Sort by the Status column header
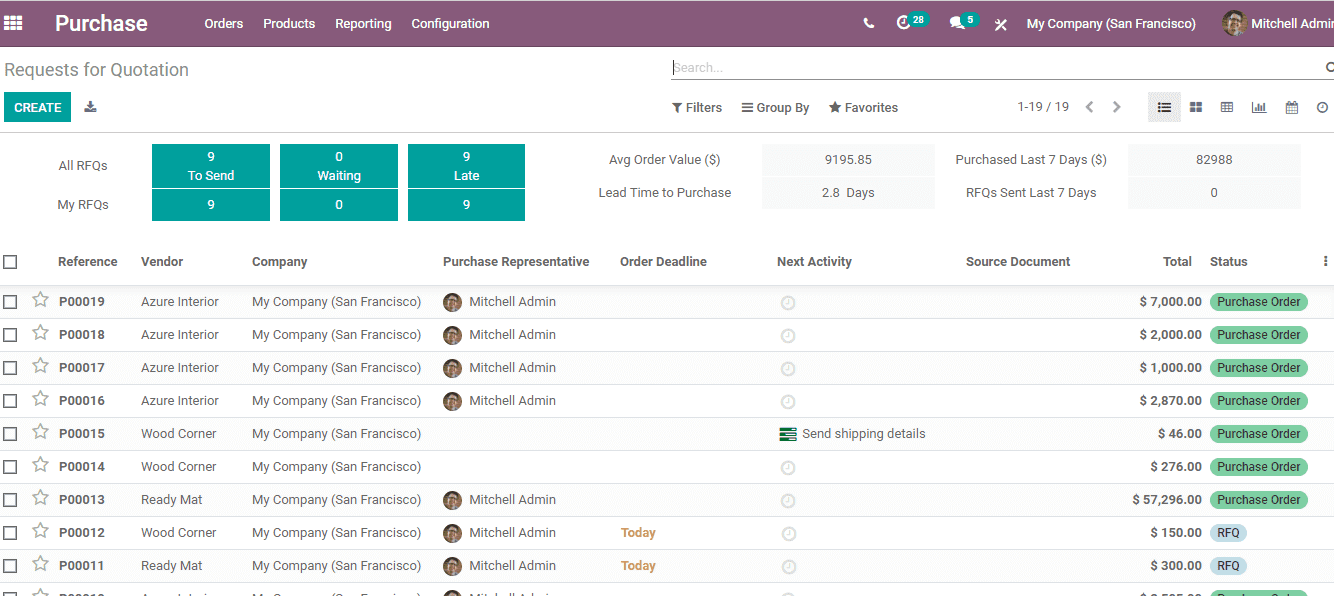This screenshot has height=596, width=1334. click(x=1229, y=261)
